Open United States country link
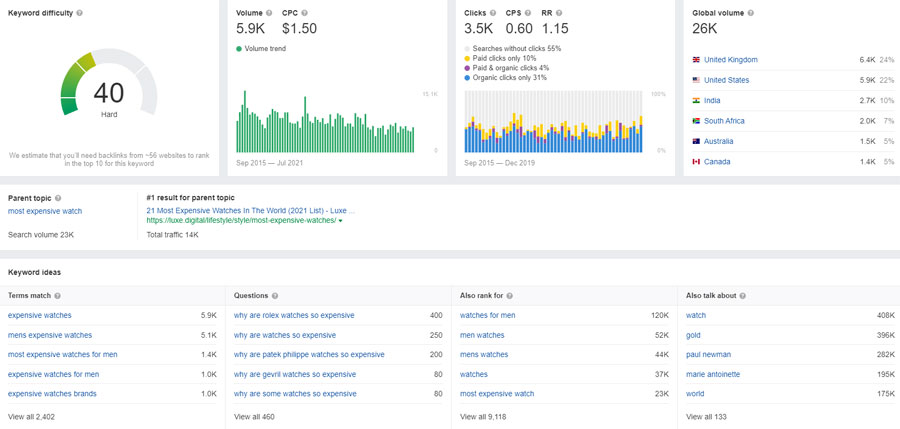Screen dimensions: 900x429 726,80
